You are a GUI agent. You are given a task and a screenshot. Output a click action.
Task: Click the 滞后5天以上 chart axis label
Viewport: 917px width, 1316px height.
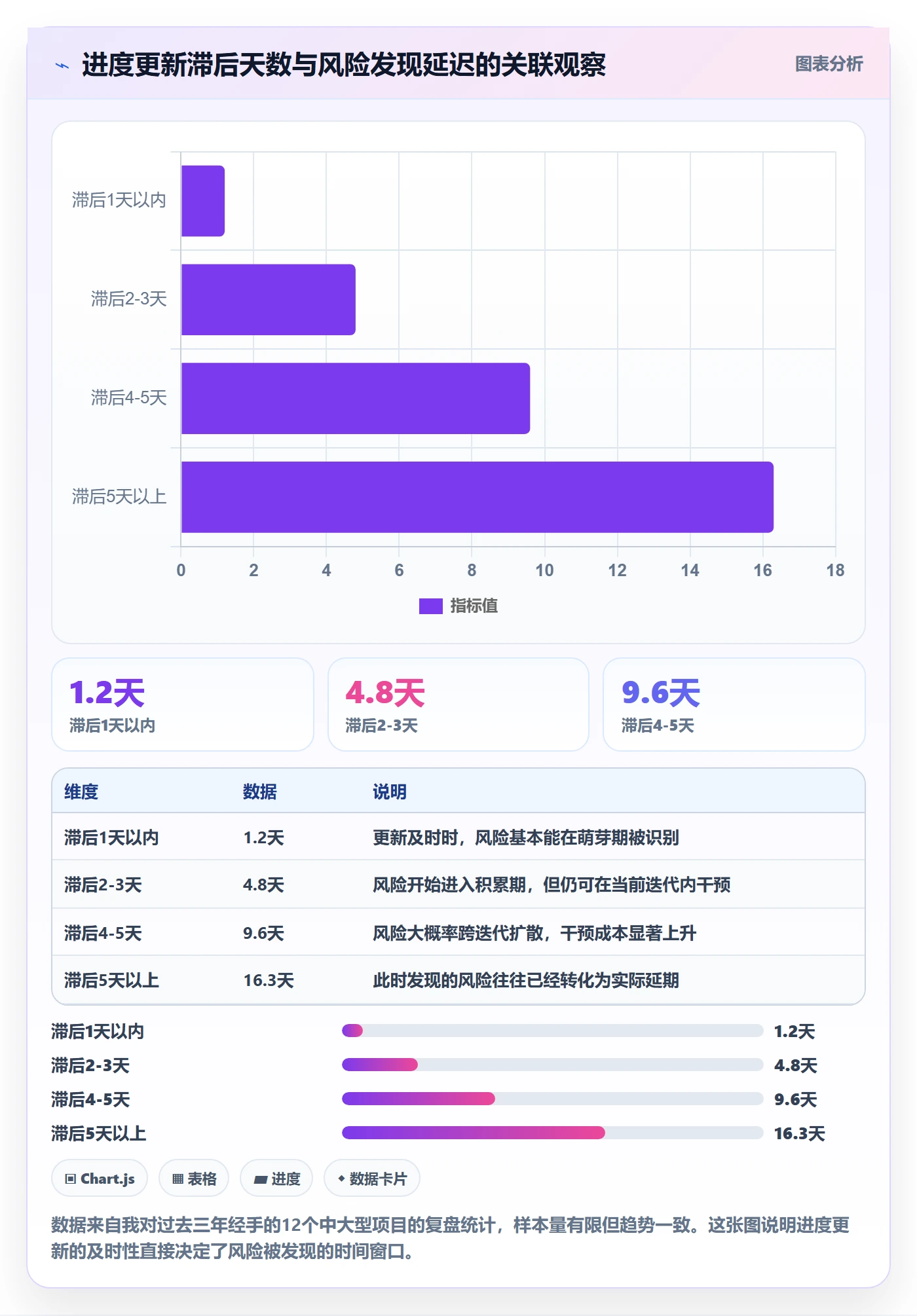(119, 497)
